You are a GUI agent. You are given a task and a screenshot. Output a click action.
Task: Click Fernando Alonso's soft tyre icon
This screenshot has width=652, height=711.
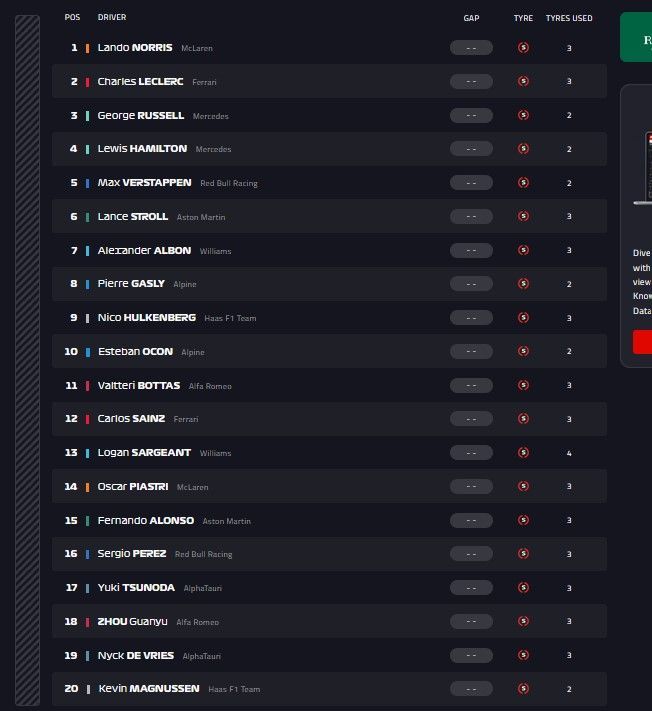[x=523, y=520]
